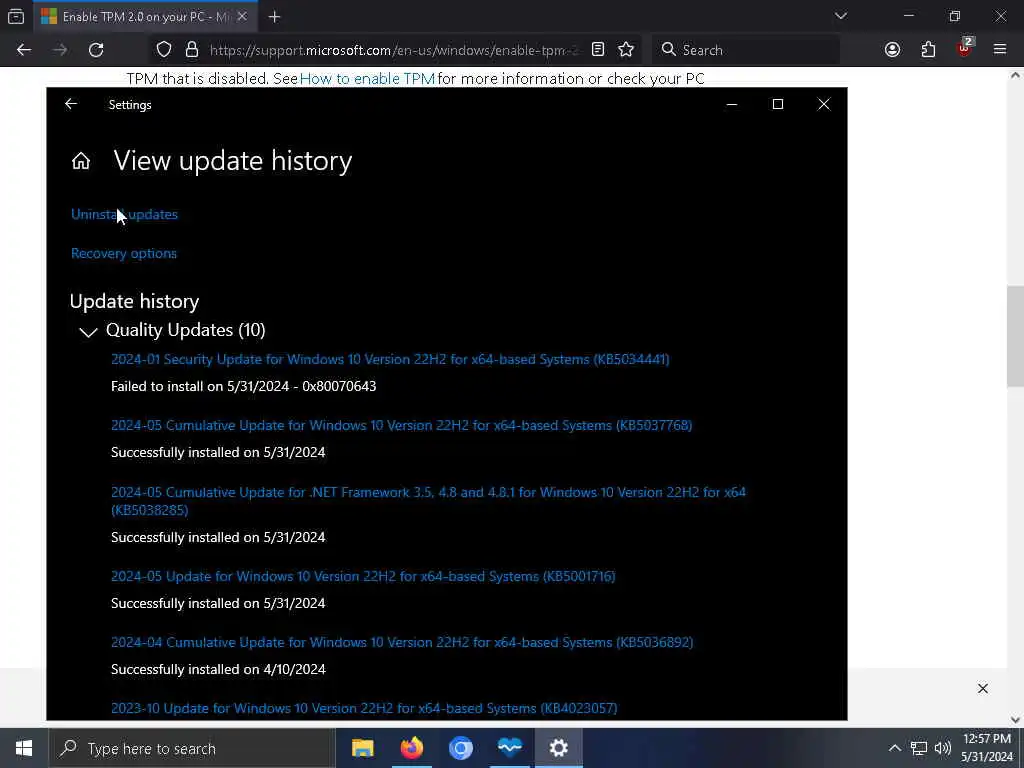Screen dimensions: 1024x768
Task: Open the blue circle browser taskbar icon
Action: [460, 748]
